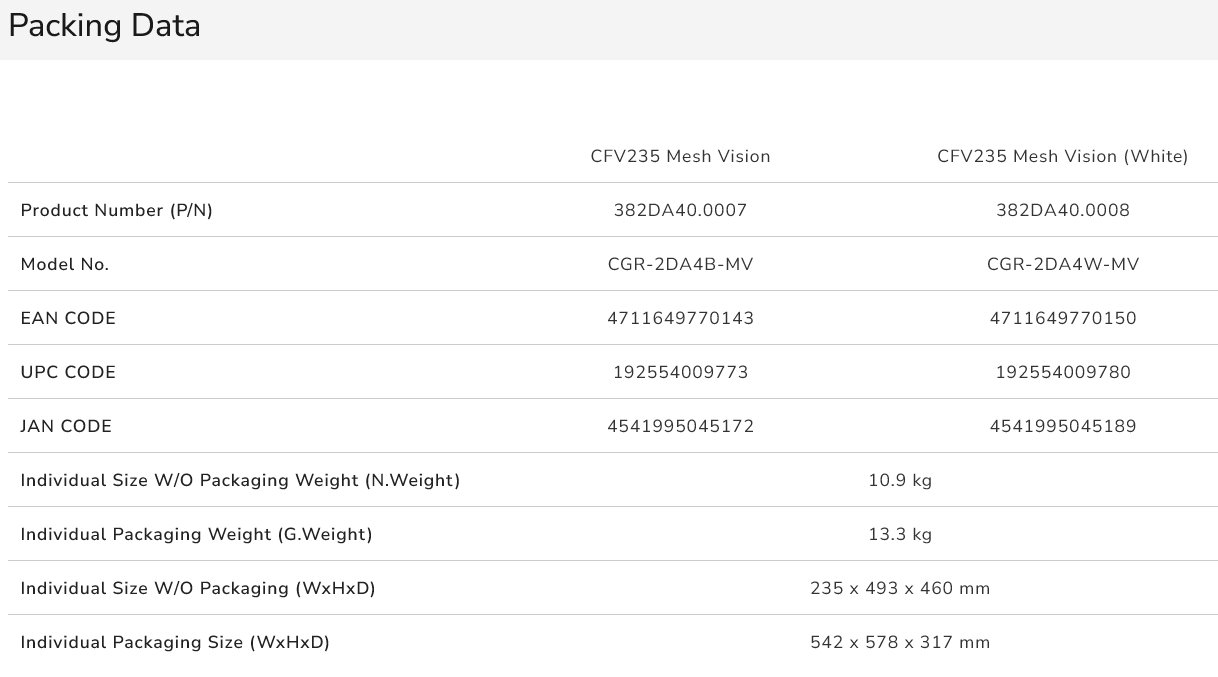1218x677 pixels.
Task: Click the 13.3 kg gross weight value
Action: (x=900, y=534)
